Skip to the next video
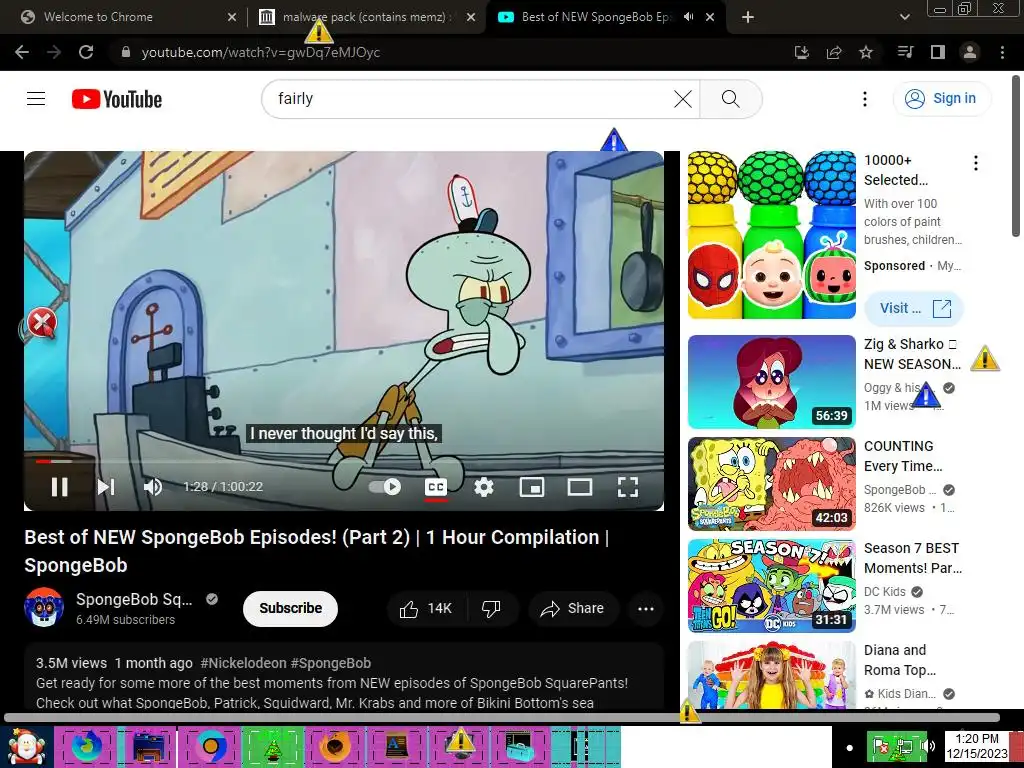1024x768 pixels. pos(106,487)
